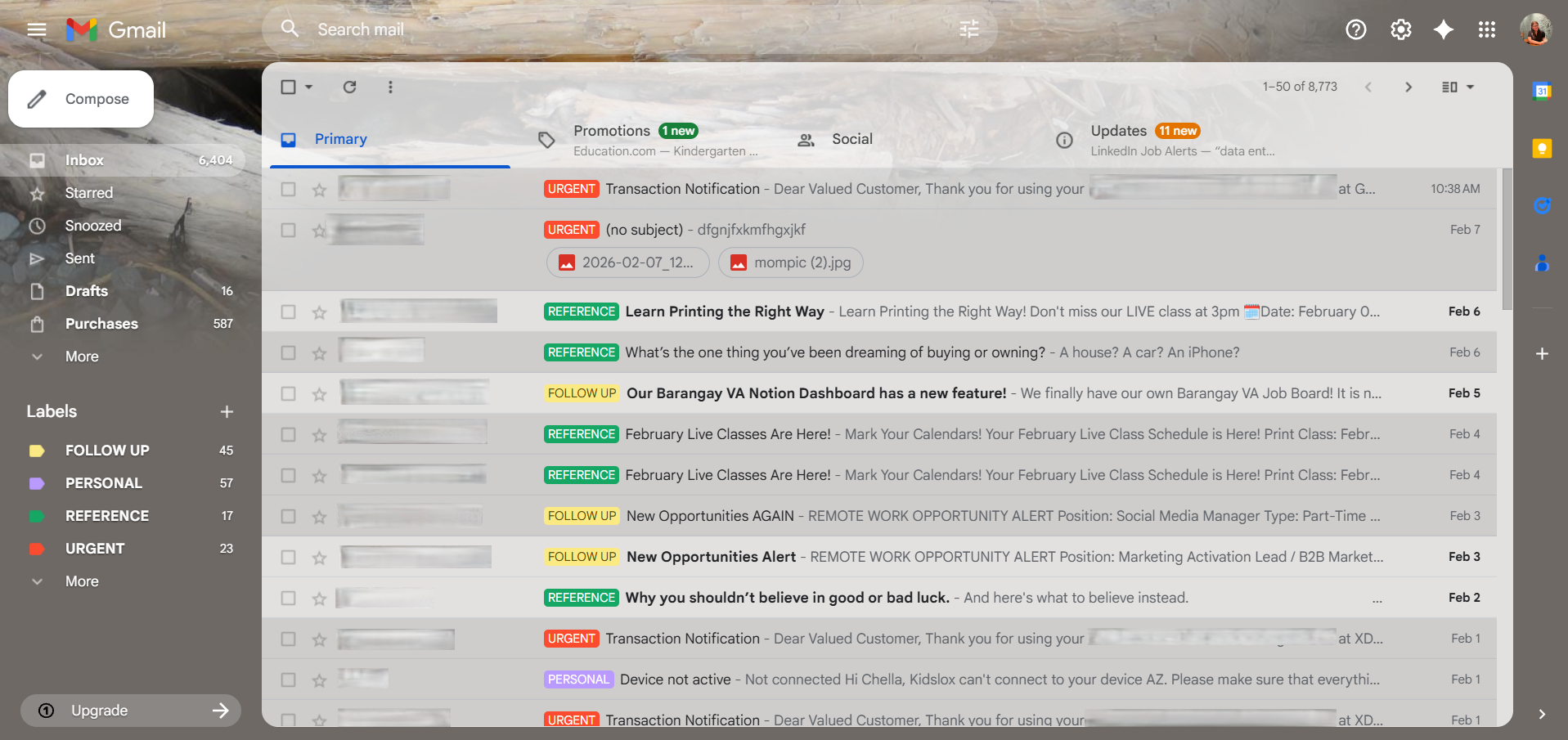Tick the Learn Printing the Right Way email
Image resolution: width=1568 pixels, height=740 pixels.
click(x=288, y=312)
